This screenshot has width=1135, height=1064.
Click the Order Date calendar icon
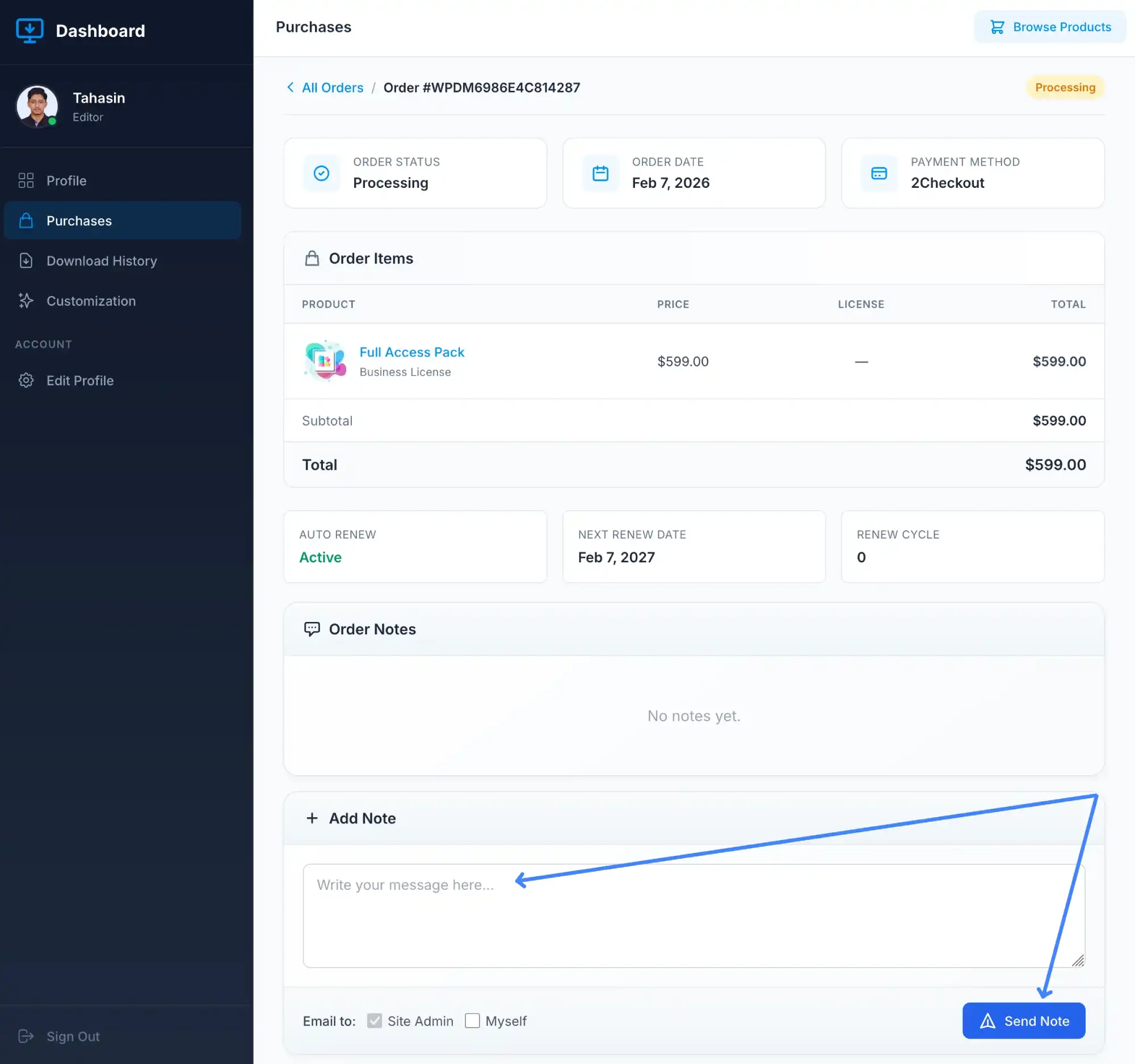(x=600, y=173)
